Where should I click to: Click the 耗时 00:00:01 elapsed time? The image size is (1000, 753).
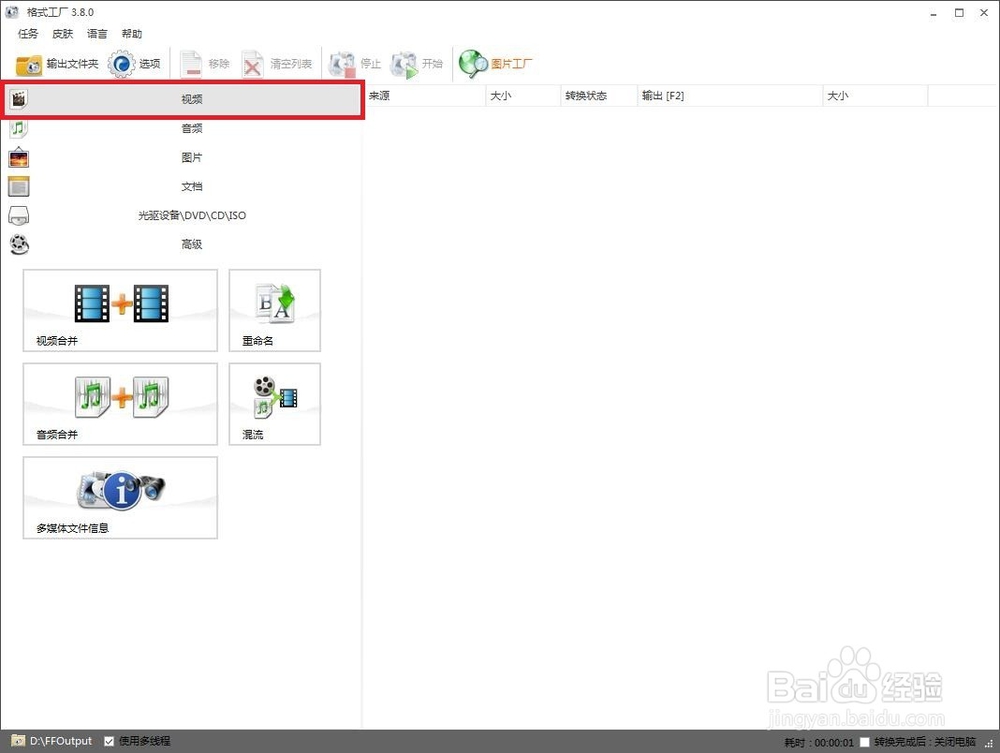819,742
